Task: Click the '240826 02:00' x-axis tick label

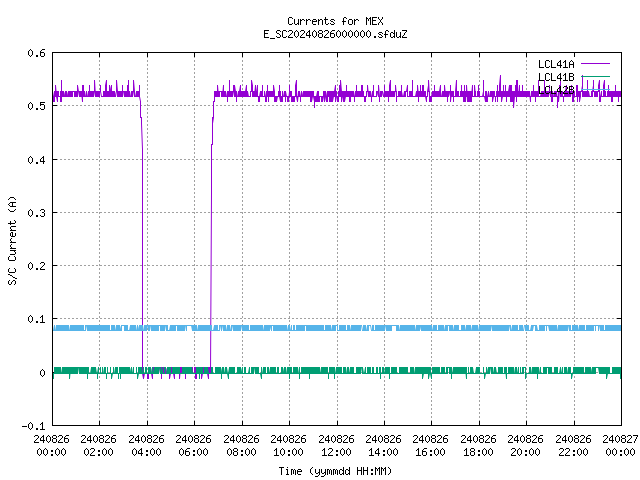Action: (98, 446)
